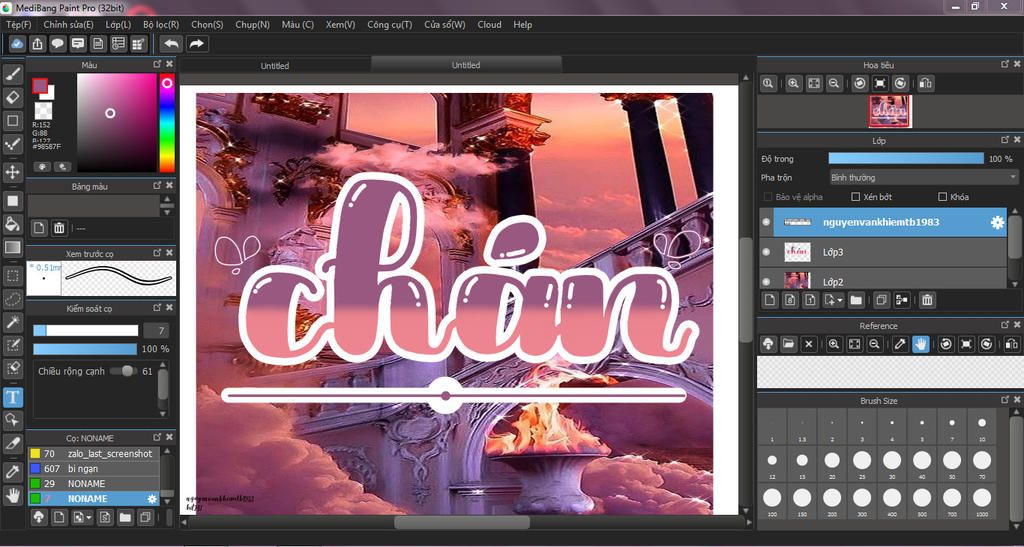Select the Fill rectangle tool
1024x547 pixels.
point(12,201)
